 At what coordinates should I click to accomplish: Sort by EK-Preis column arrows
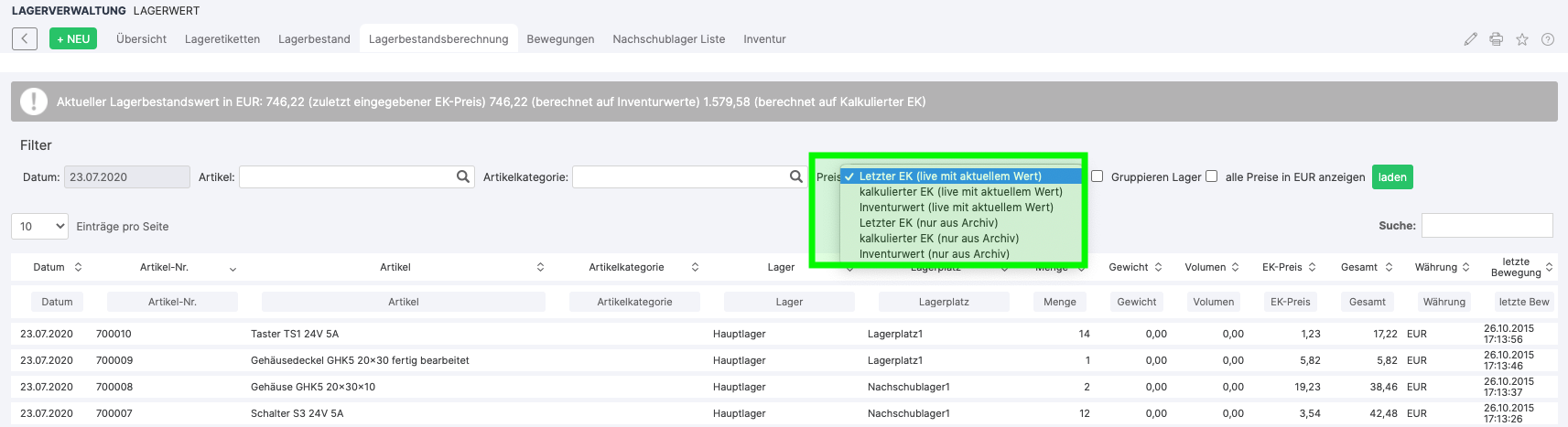1312,267
